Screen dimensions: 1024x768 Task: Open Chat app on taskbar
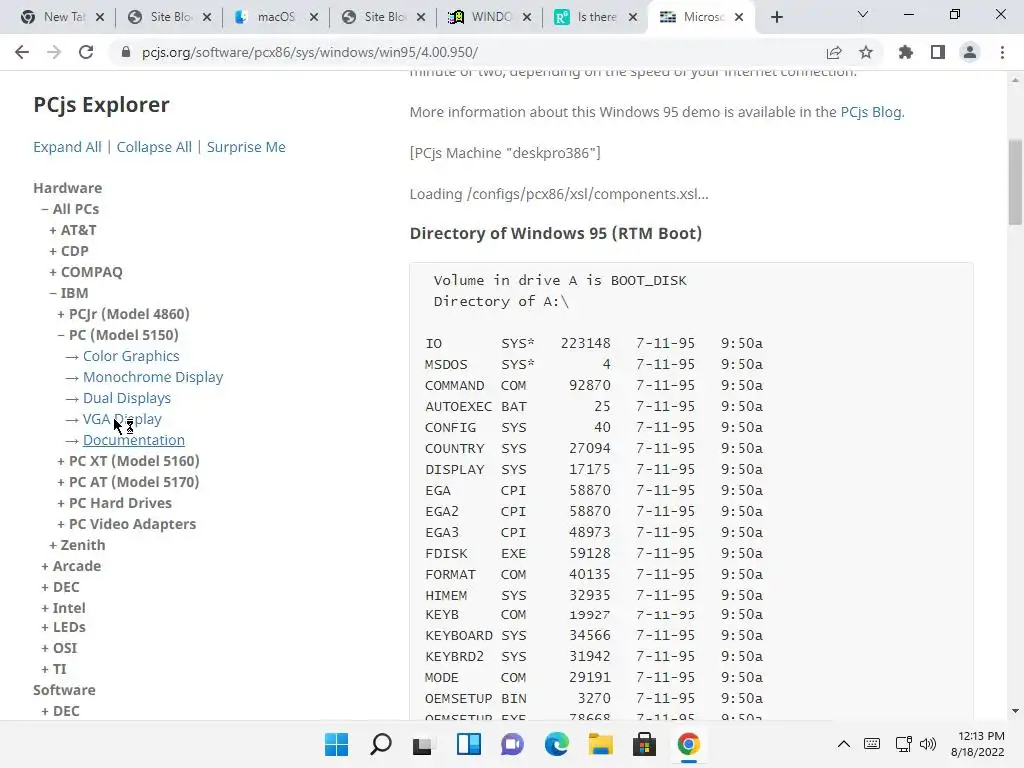pyautogui.click(x=513, y=744)
